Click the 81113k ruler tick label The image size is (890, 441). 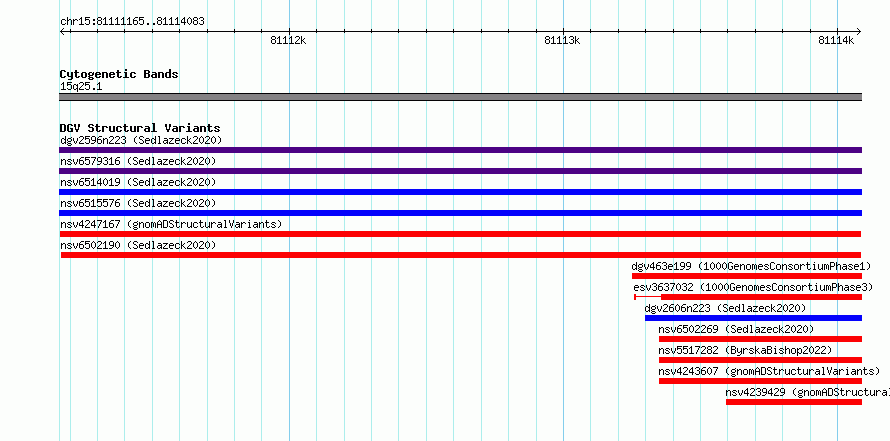tap(562, 40)
